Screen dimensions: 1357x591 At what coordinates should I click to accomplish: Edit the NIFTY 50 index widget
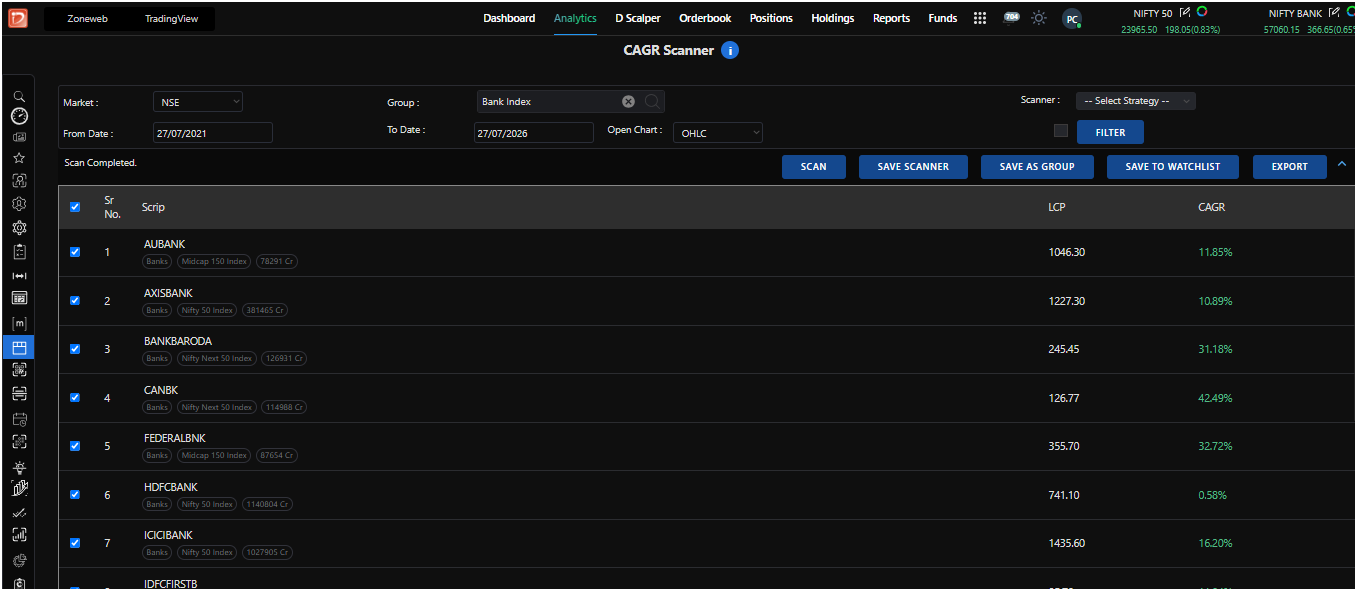tap(1184, 13)
